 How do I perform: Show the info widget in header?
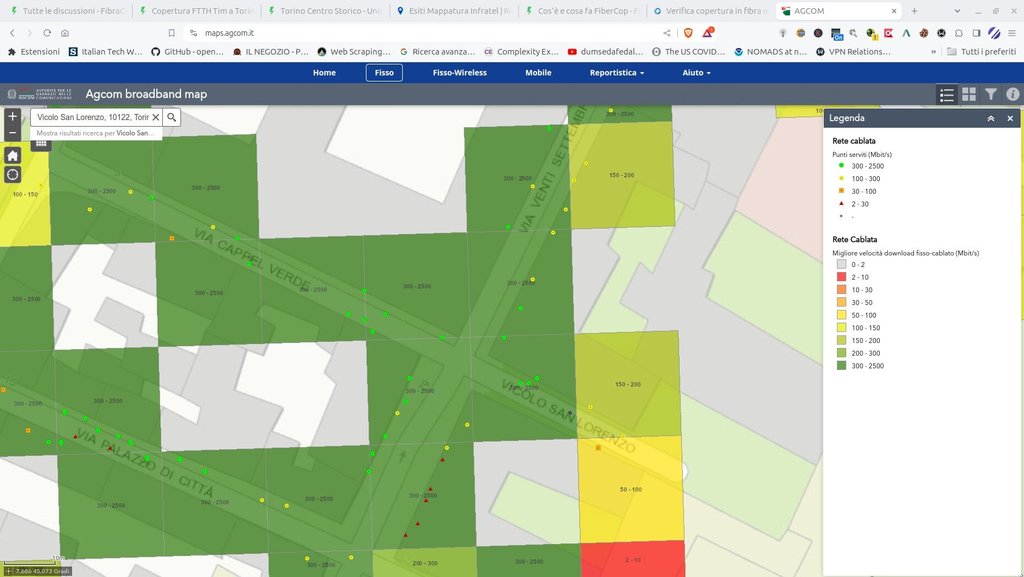1012,94
